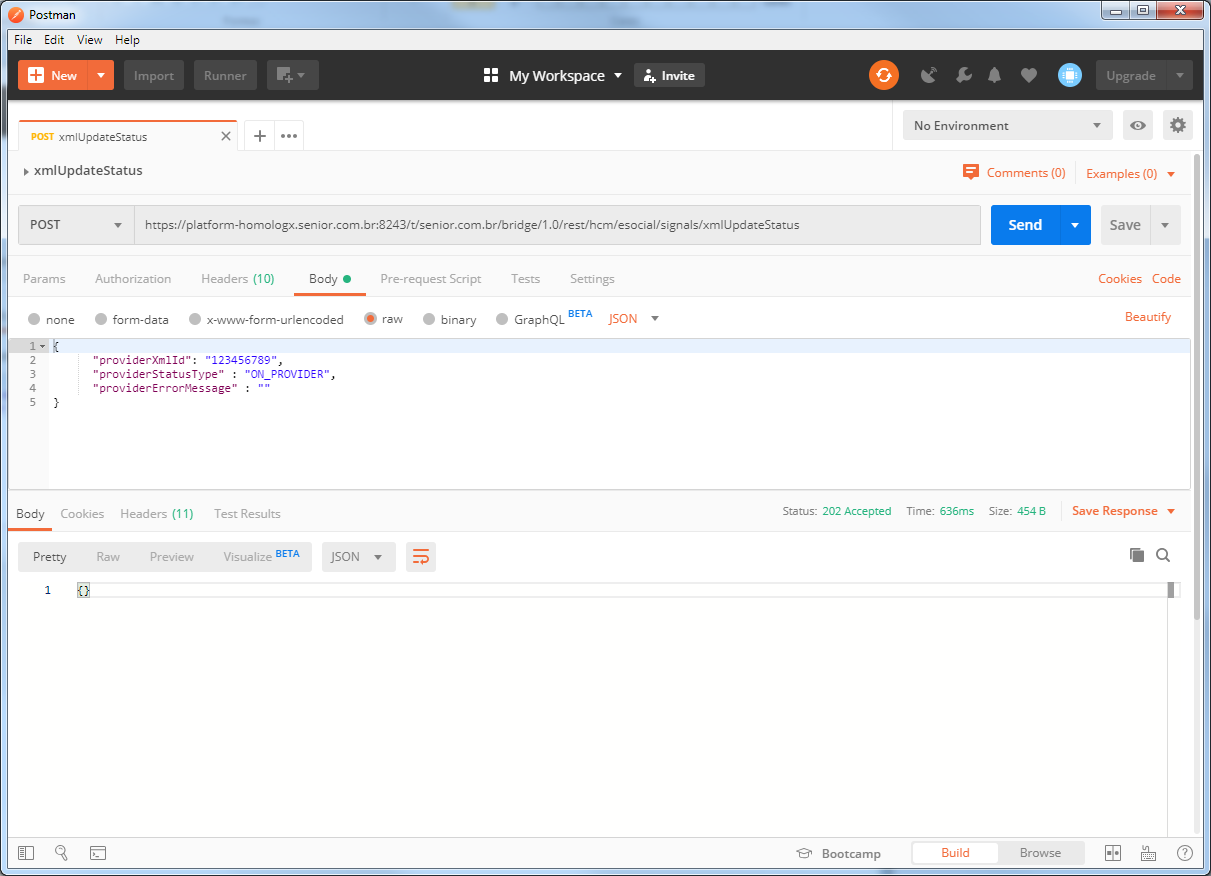
Task: Open Find and Replace icon
Action: pyautogui.click(x=62, y=853)
